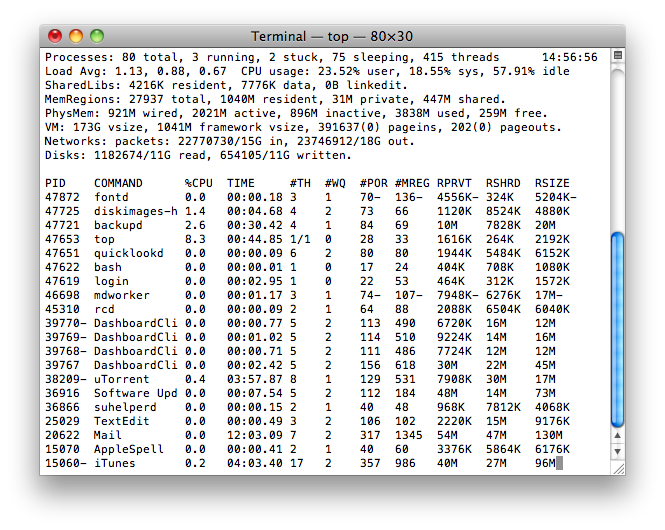
Task: Click the #WQ column header
Action: coord(335,183)
